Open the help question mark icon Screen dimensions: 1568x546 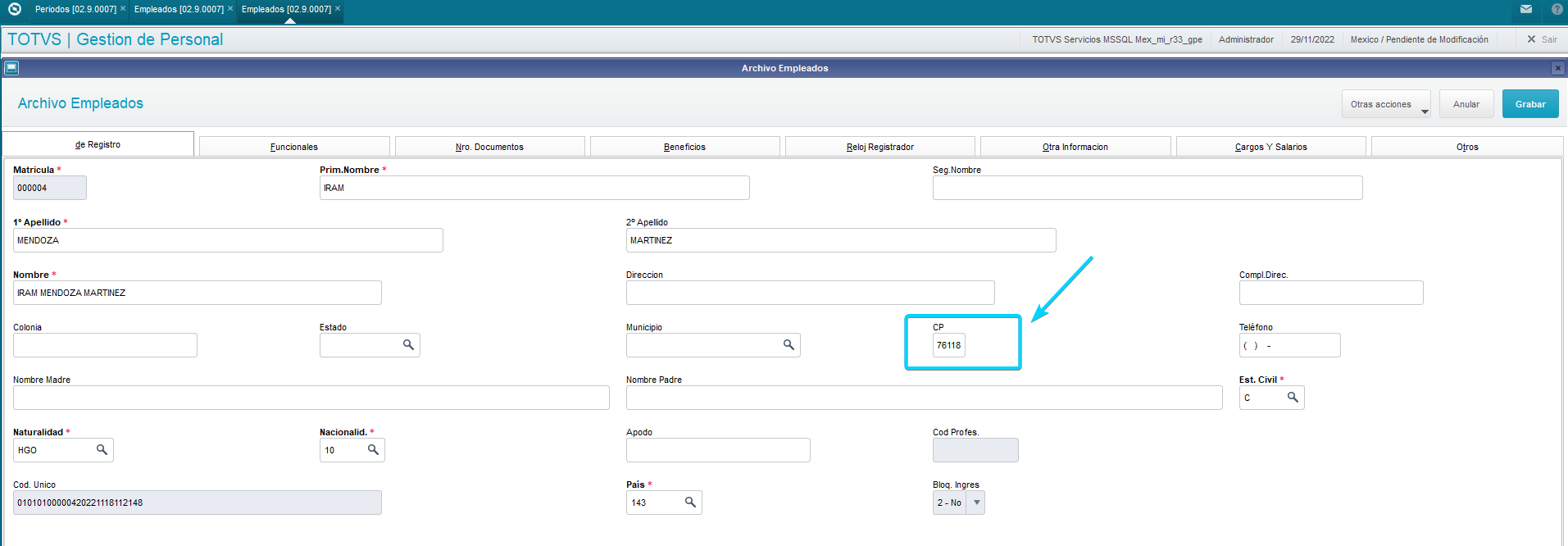[1557, 9]
